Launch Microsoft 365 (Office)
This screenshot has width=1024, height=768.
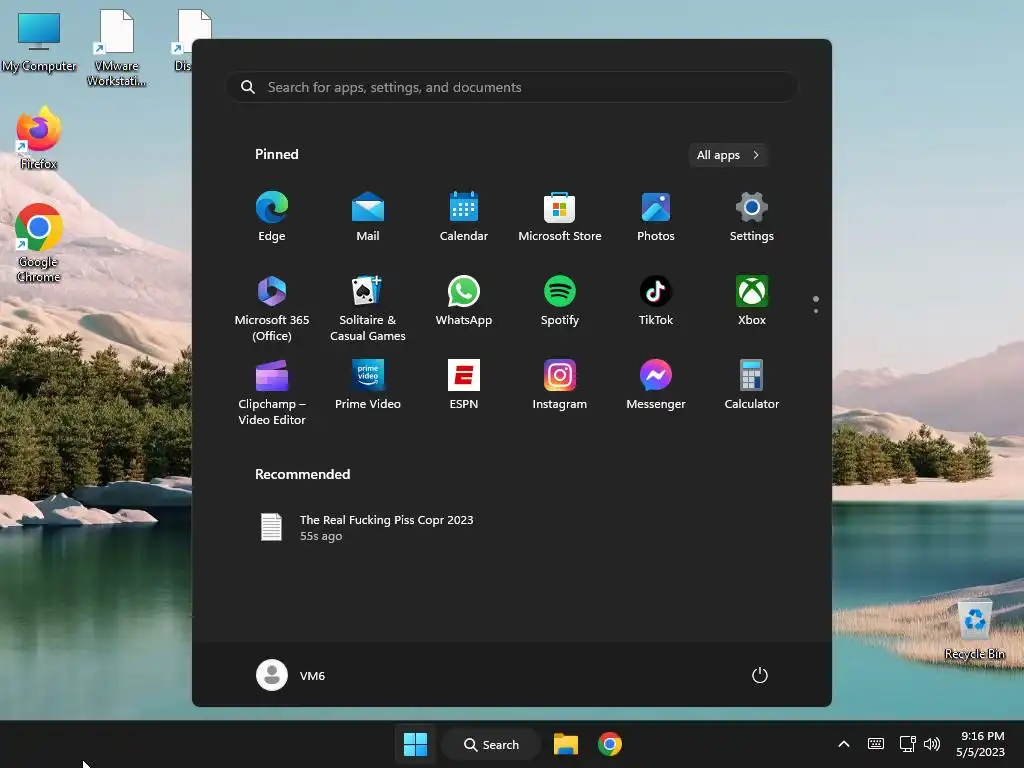272,308
